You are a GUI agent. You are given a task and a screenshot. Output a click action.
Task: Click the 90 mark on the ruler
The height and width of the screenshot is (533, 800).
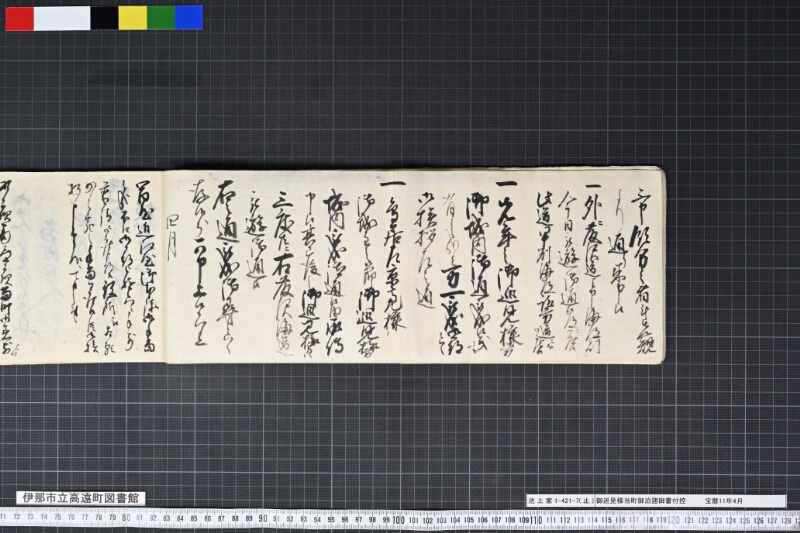[x=262, y=519]
